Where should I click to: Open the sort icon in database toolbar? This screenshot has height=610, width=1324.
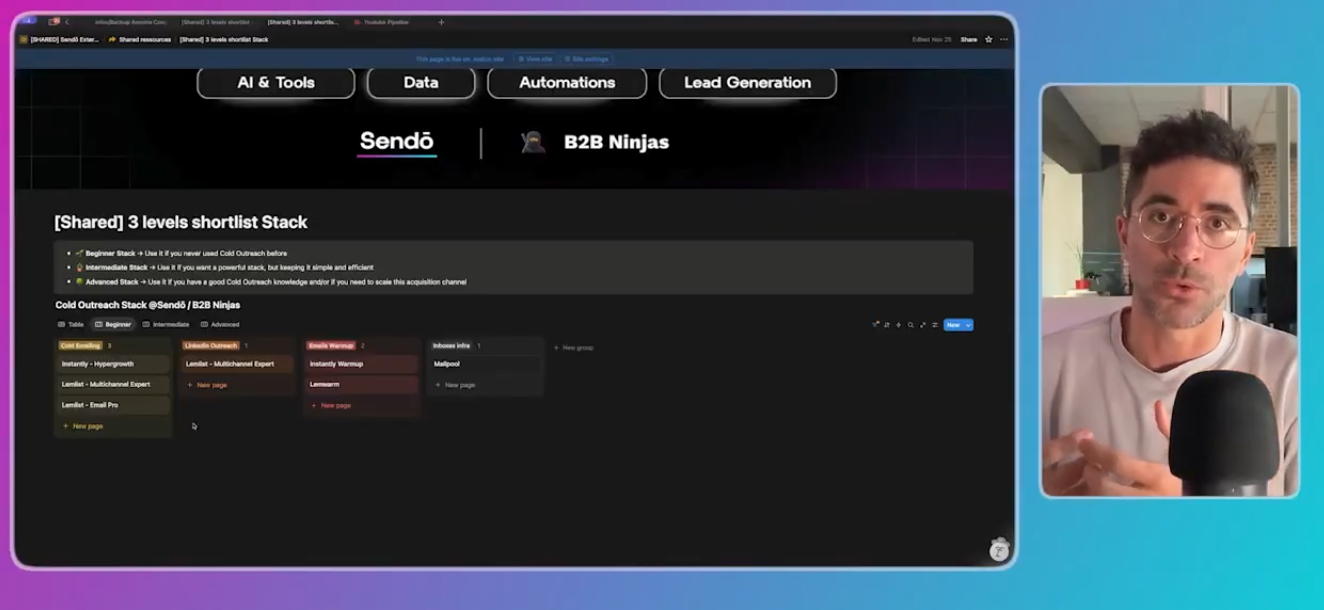pos(886,324)
